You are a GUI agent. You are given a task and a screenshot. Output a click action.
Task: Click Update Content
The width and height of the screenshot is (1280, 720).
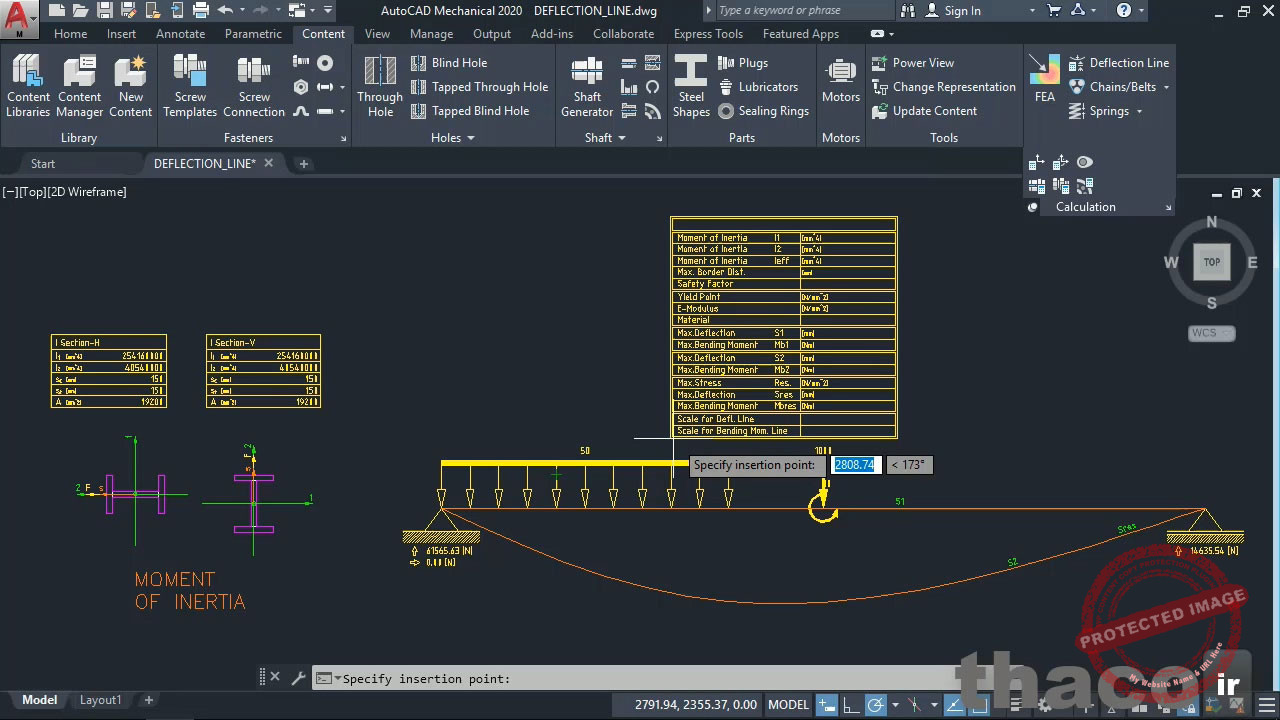[924, 111]
